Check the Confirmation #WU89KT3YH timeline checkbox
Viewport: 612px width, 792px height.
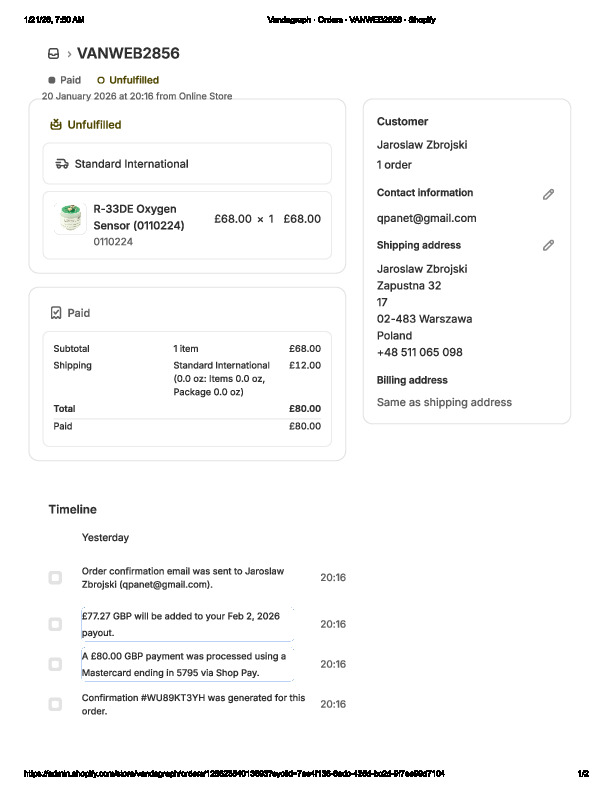[x=55, y=704]
